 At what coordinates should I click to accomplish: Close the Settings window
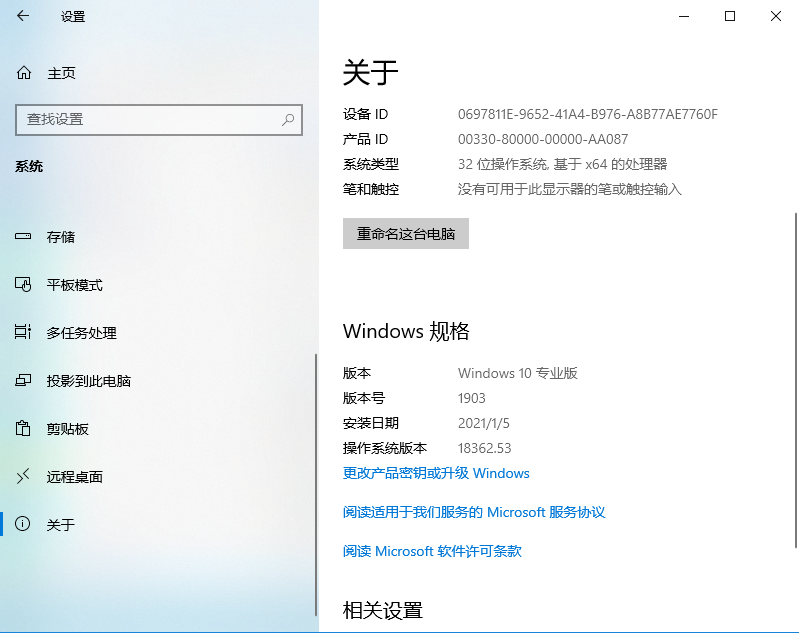pyautogui.click(x=776, y=16)
